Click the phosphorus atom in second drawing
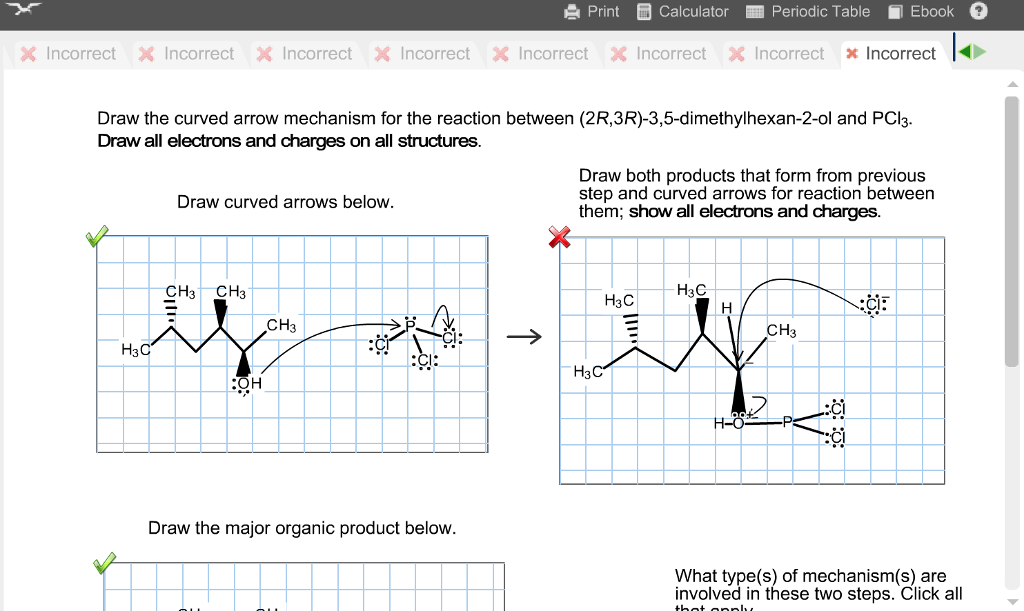1024x611 pixels. pos(788,422)
